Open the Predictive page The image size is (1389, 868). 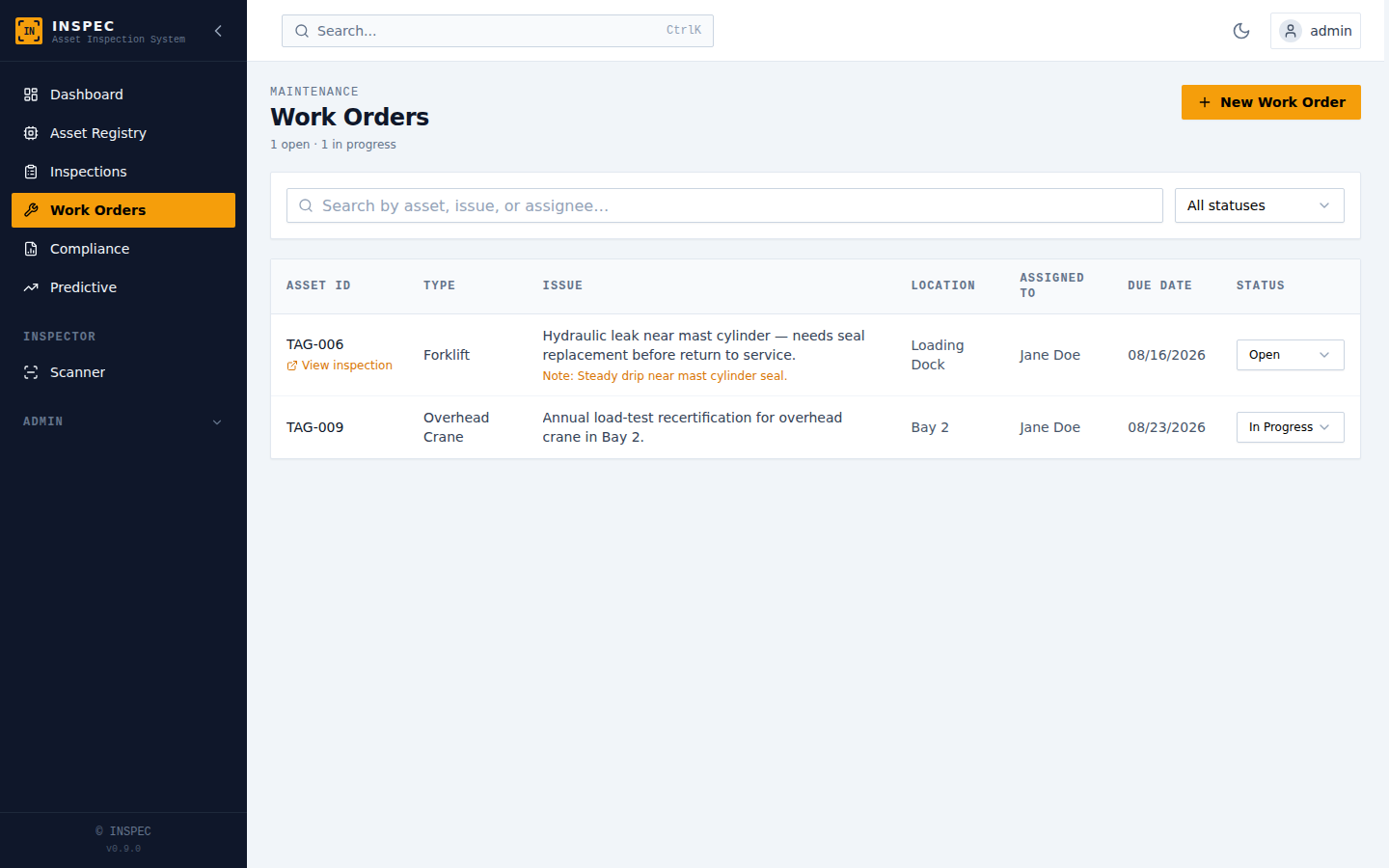[123, 287]
